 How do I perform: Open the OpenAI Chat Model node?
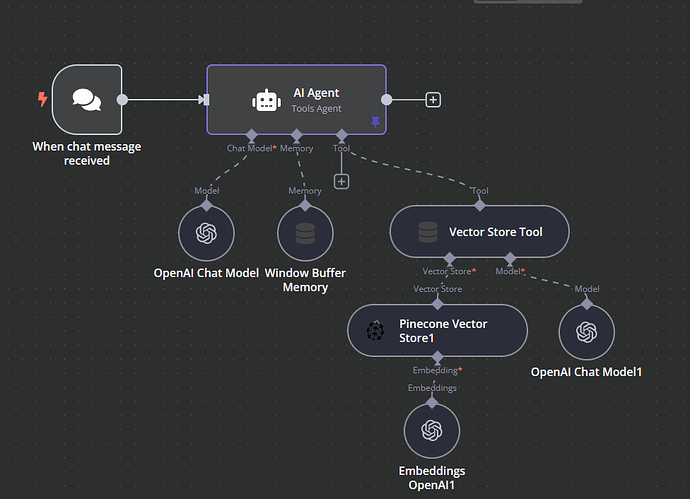pyautogui.click(x=206, y=233)
